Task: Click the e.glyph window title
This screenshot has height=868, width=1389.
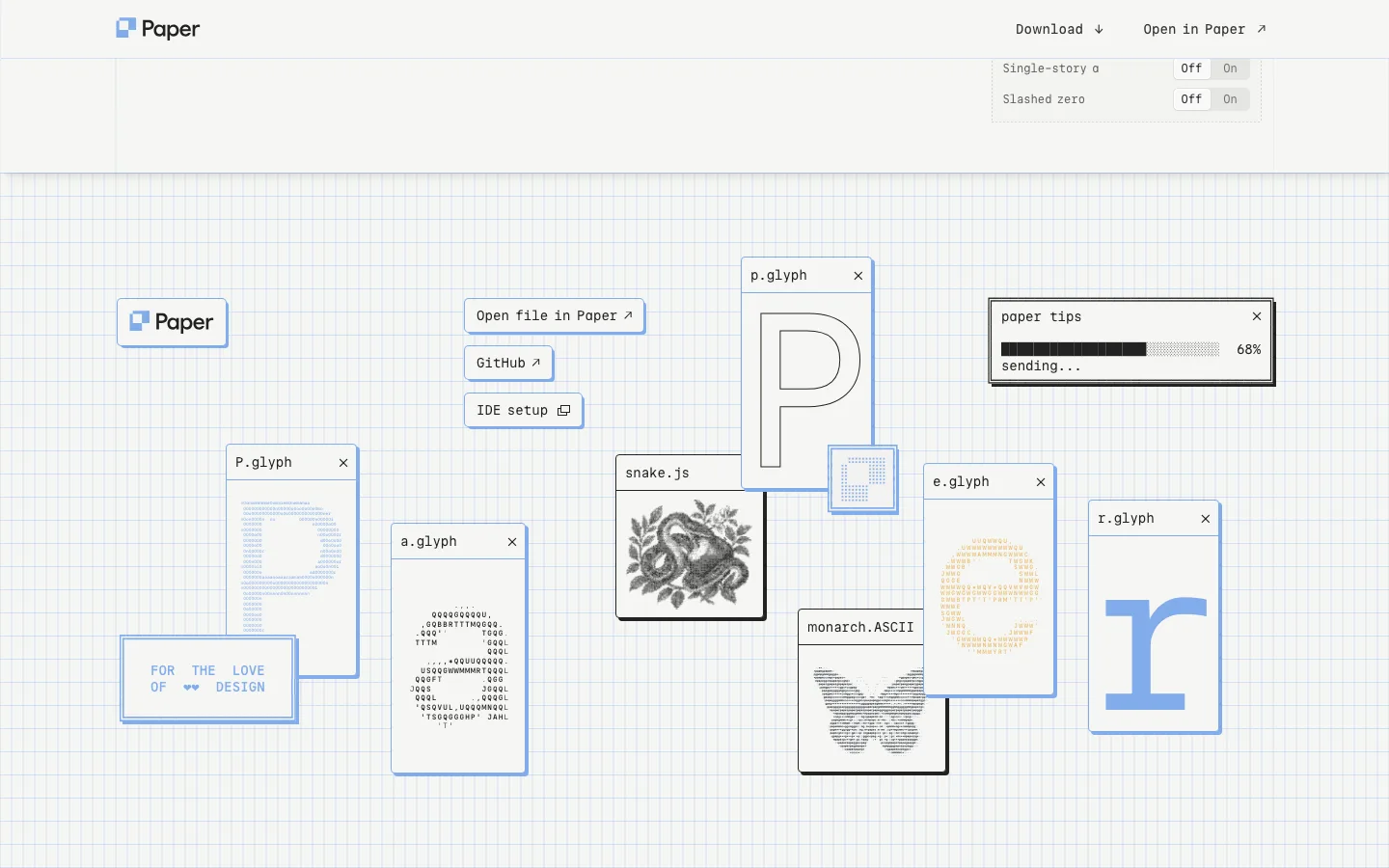Action: click(961, 482)
